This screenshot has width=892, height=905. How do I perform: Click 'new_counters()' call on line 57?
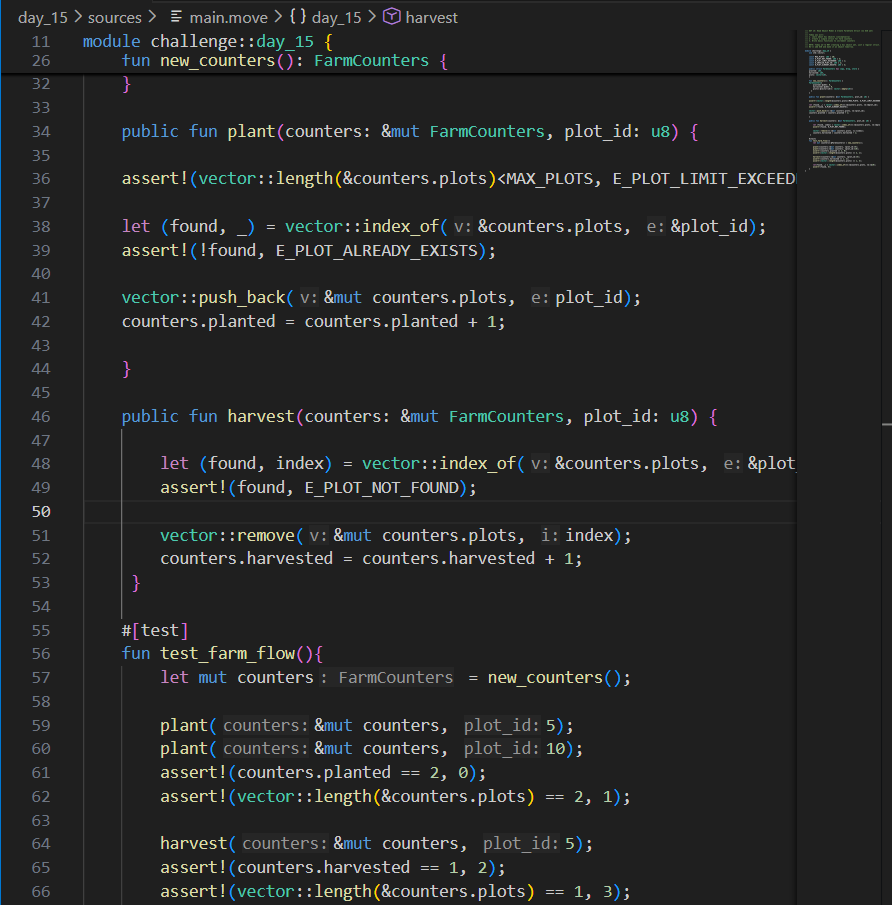[x=554, y=678]
